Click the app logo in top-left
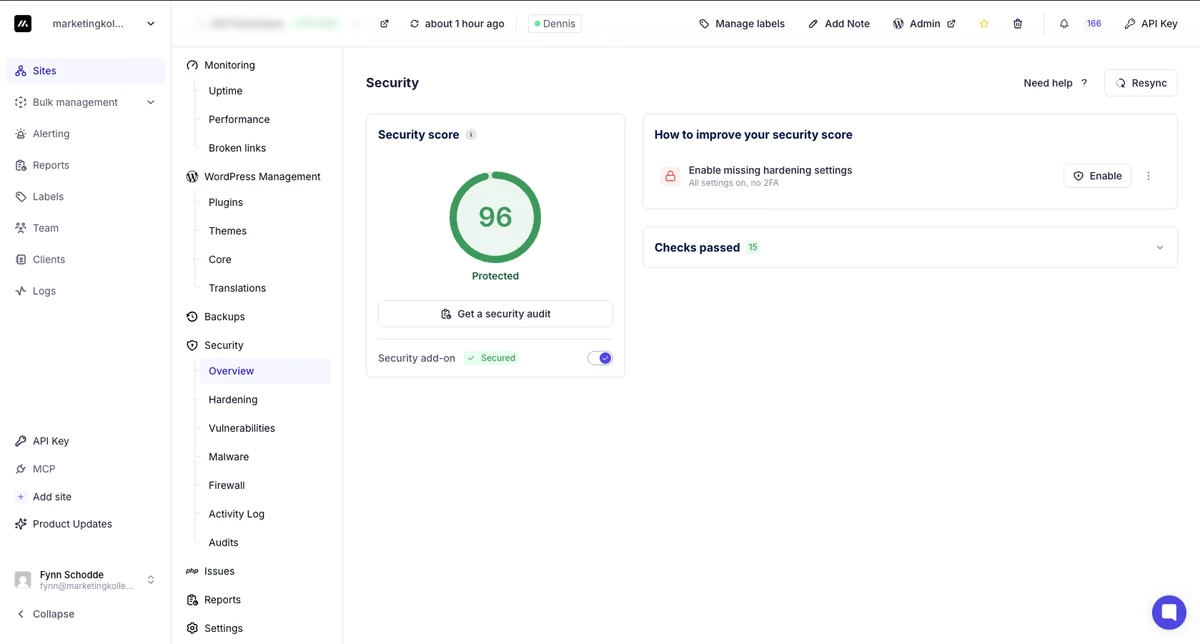Screen dimensions: 1200x644 point(23,23)
